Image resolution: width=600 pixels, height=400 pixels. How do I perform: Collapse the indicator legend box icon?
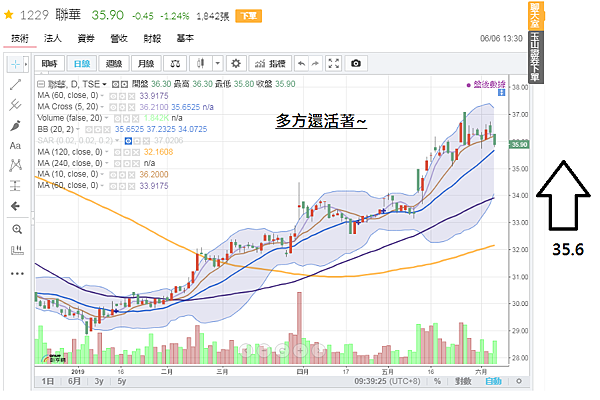click(41, 84)
